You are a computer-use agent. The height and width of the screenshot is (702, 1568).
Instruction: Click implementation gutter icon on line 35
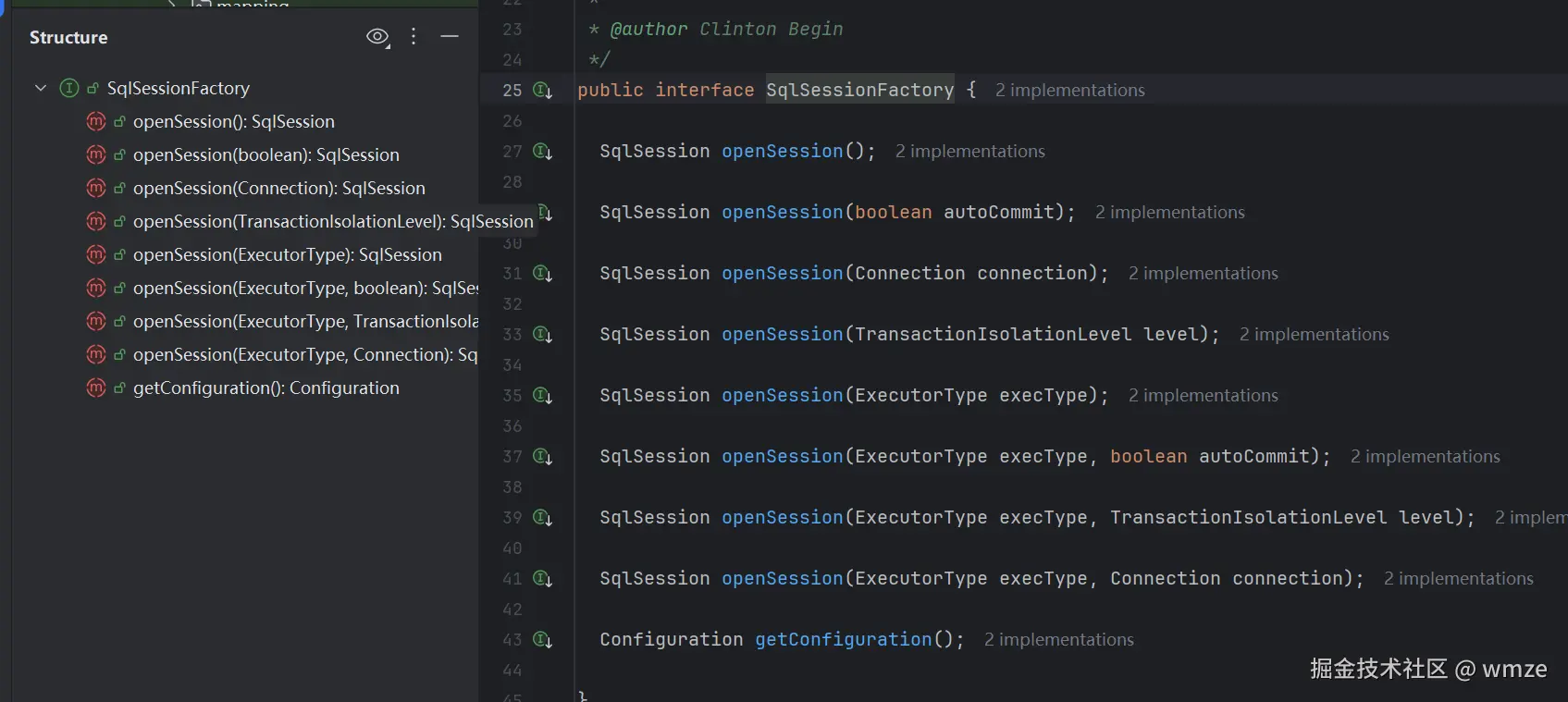(543, 396)
